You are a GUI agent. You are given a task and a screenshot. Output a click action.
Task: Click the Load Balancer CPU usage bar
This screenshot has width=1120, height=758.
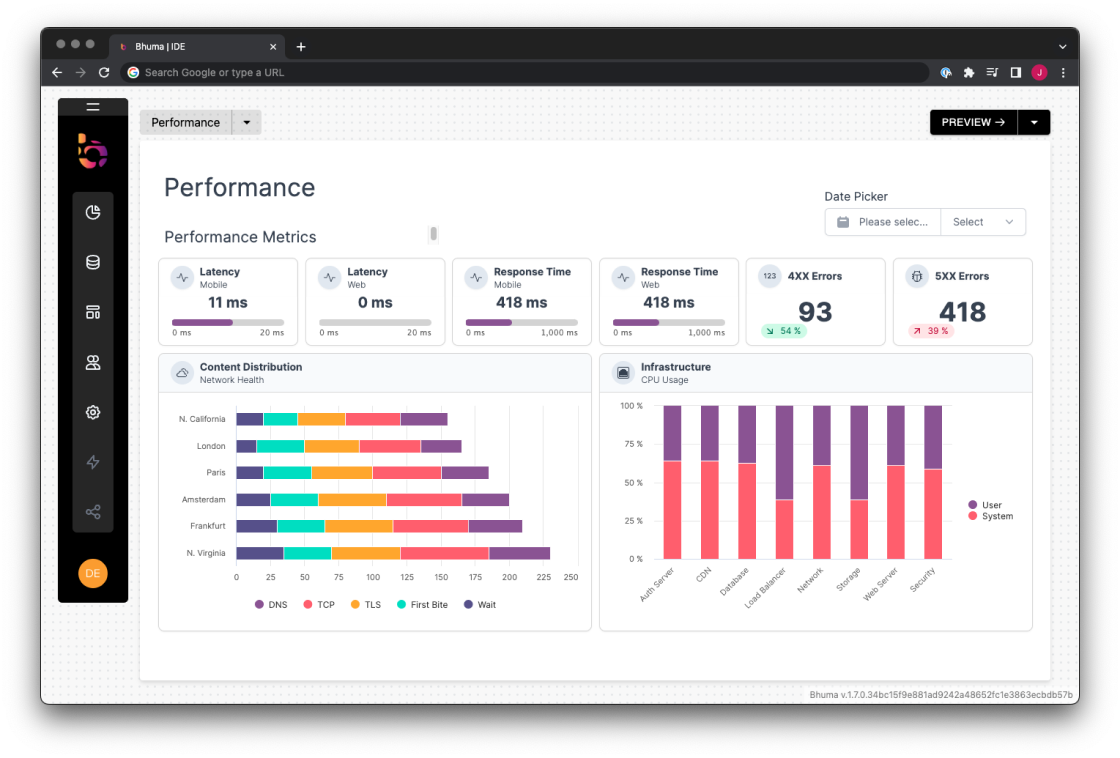(x=784, y=482)
